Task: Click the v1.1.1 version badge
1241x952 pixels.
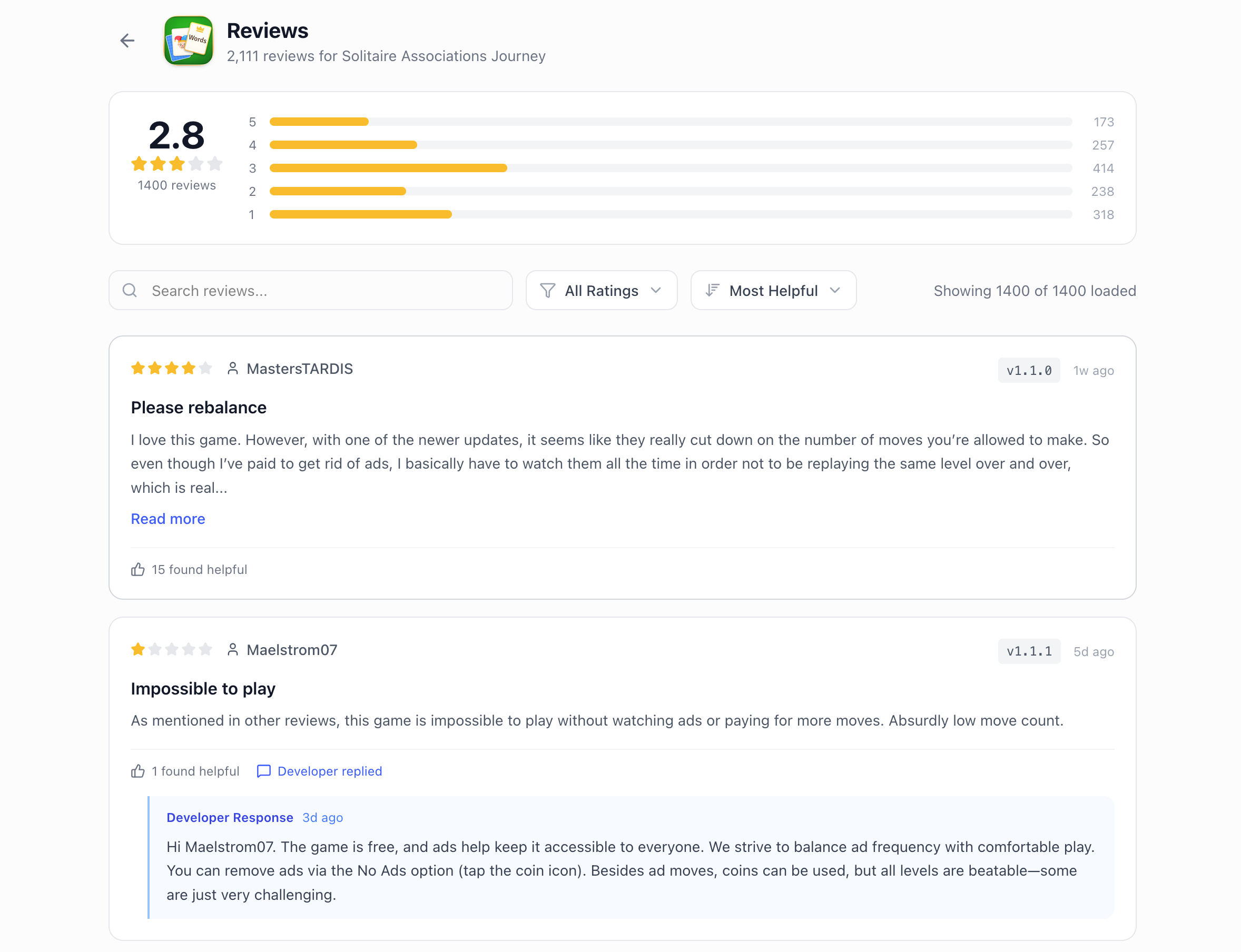Action: tap(1029, 651)
